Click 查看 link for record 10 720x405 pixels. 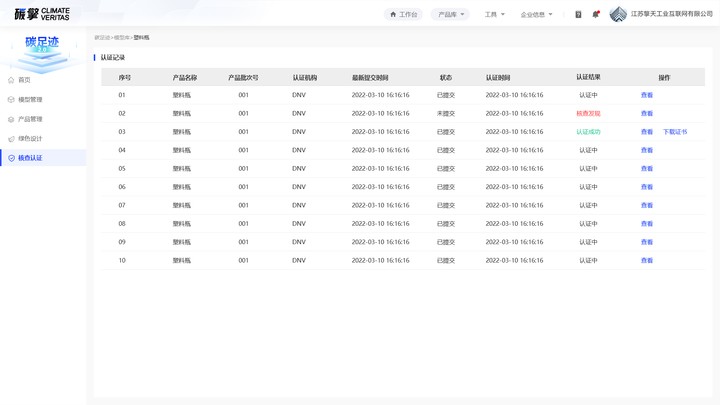coord(647,260)
